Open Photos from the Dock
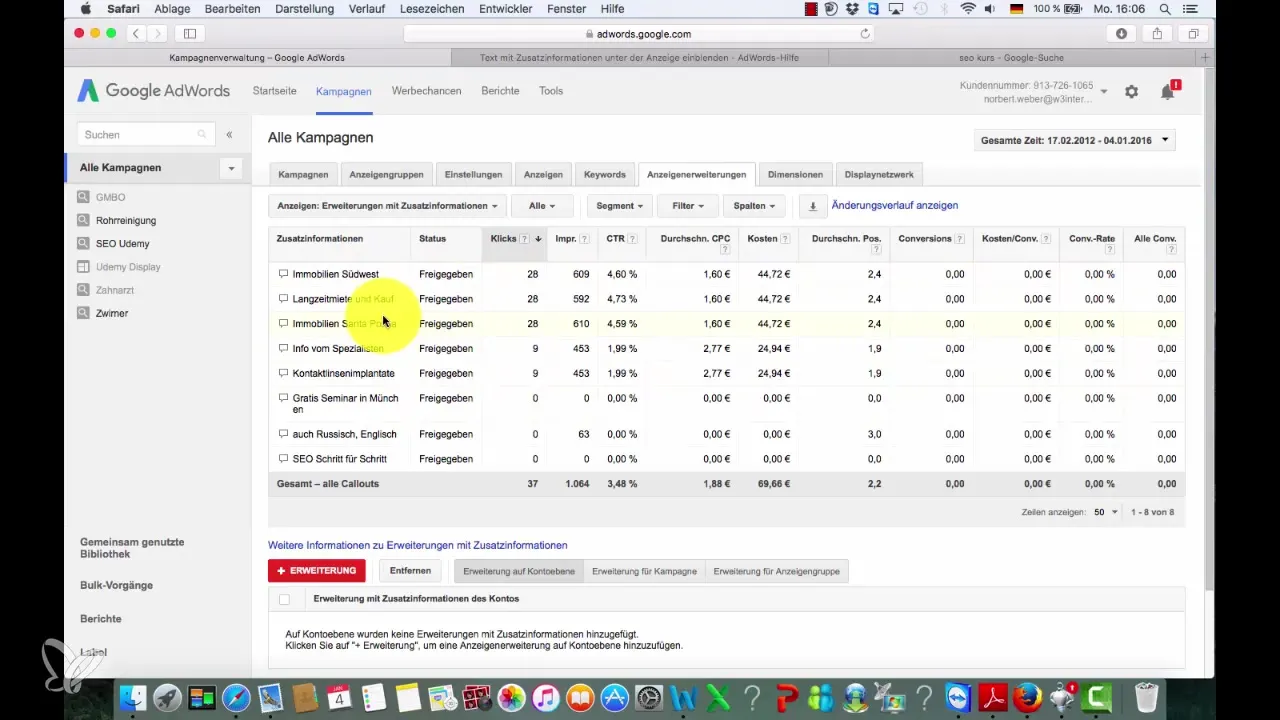The image size is (1280, 720). click(511, 697)
